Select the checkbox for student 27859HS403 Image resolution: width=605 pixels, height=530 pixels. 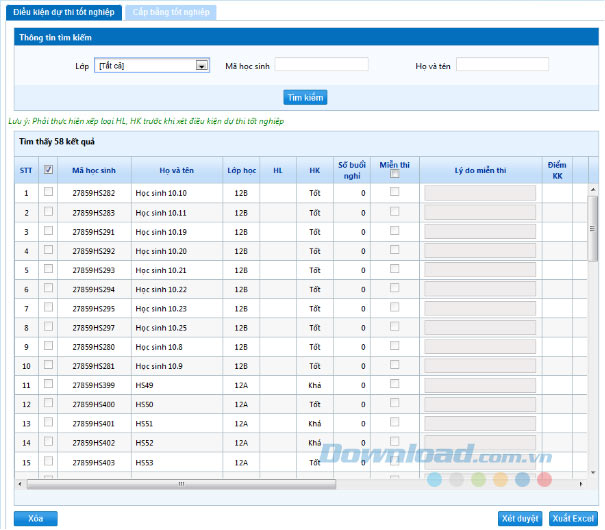point(48,461)
